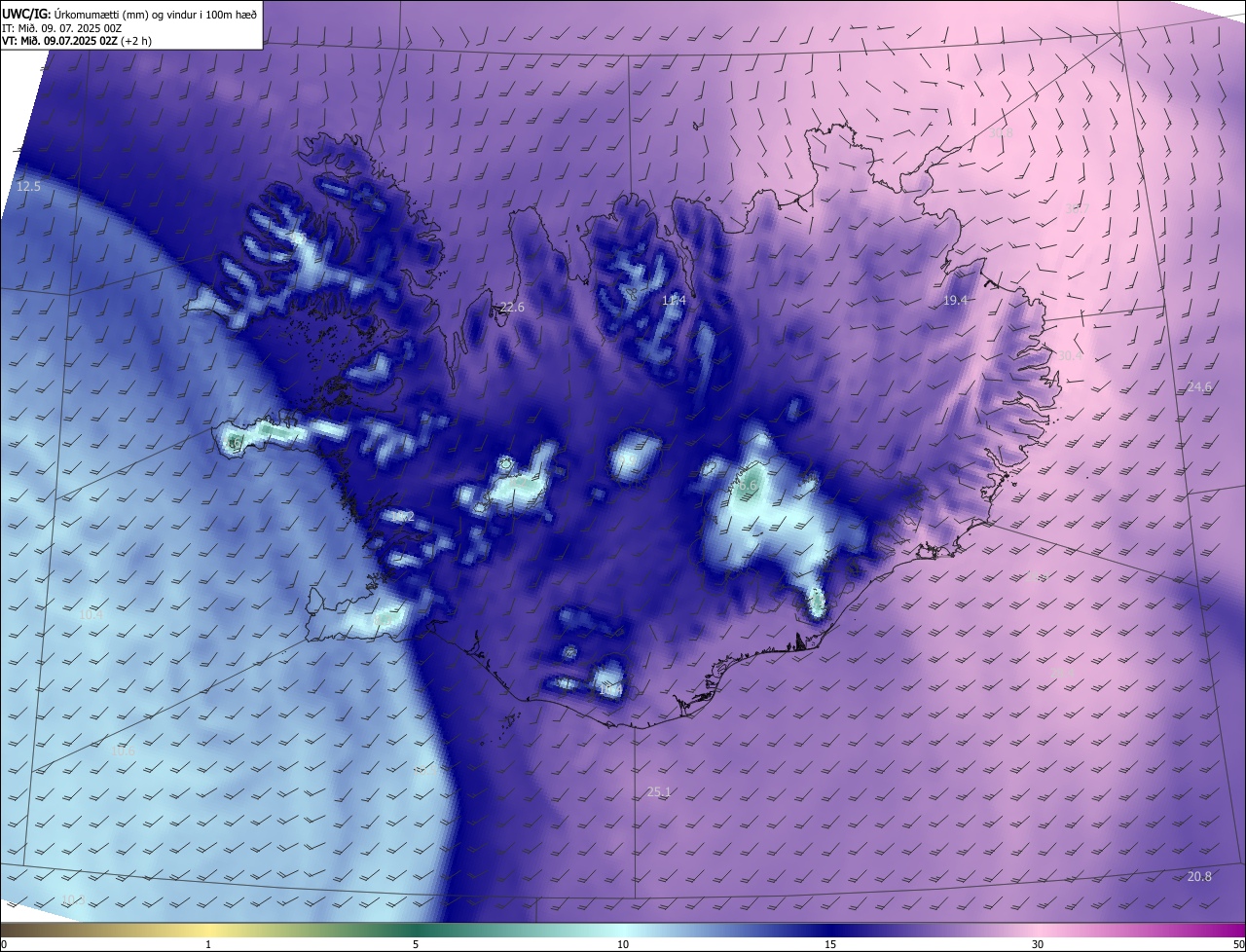Click the colorbar tick label 15
This screenshot has height=952, width=1246.
830,945
